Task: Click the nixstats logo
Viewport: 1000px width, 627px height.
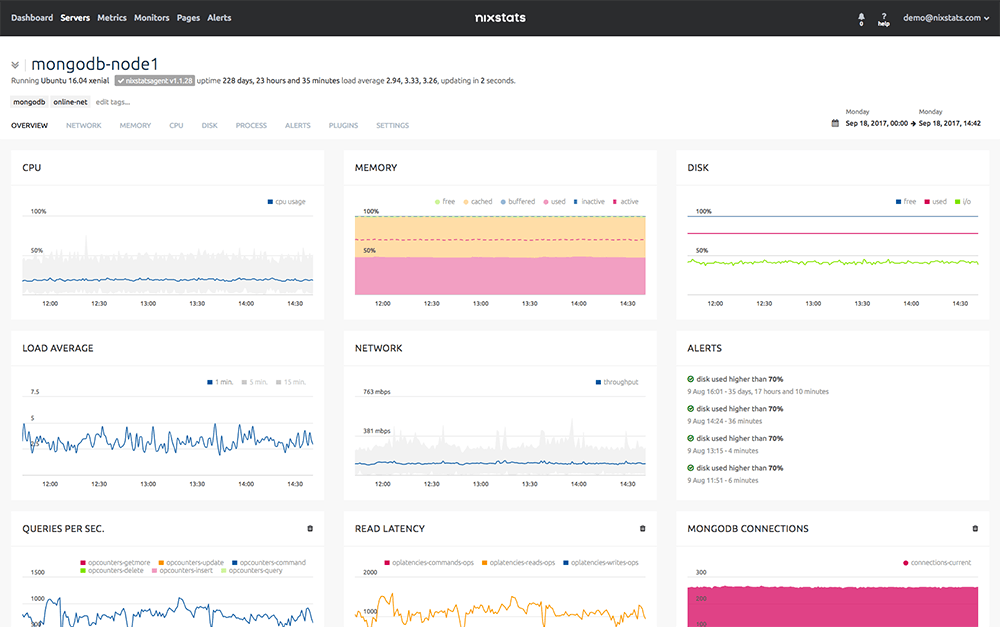Action: point(500,18)
